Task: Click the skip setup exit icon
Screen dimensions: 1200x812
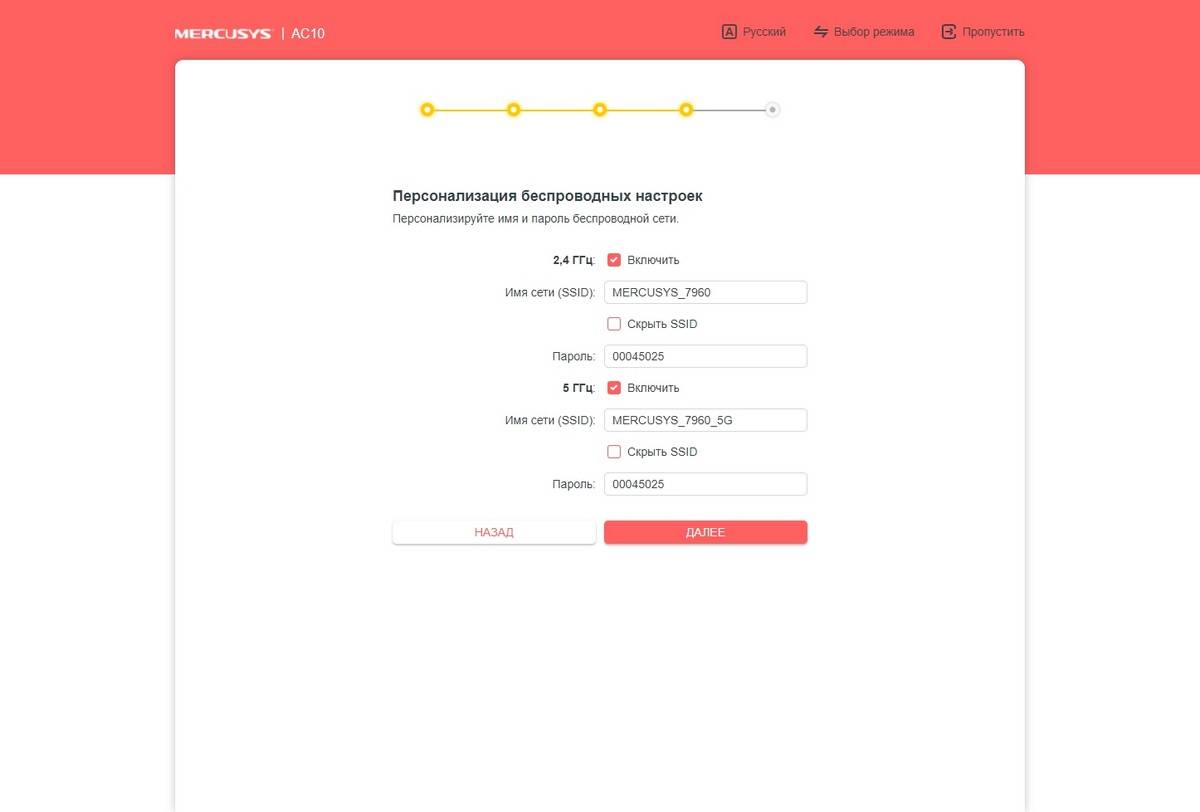Action: 949,32
